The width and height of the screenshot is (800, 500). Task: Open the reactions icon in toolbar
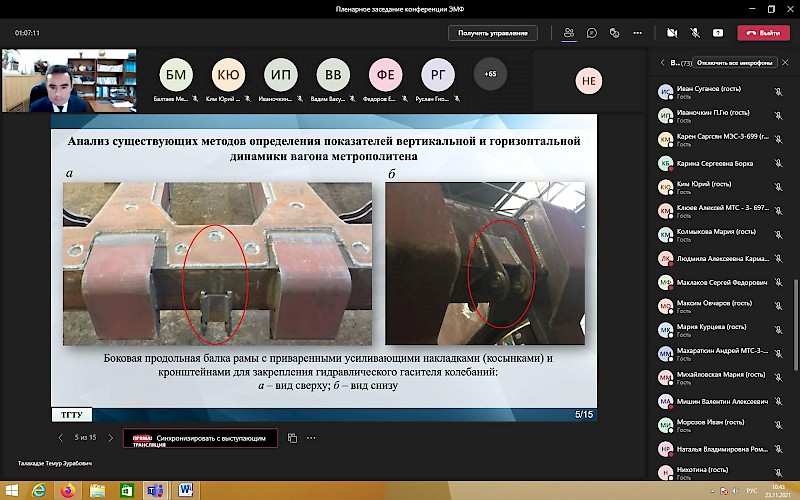[x=615, y=33]
